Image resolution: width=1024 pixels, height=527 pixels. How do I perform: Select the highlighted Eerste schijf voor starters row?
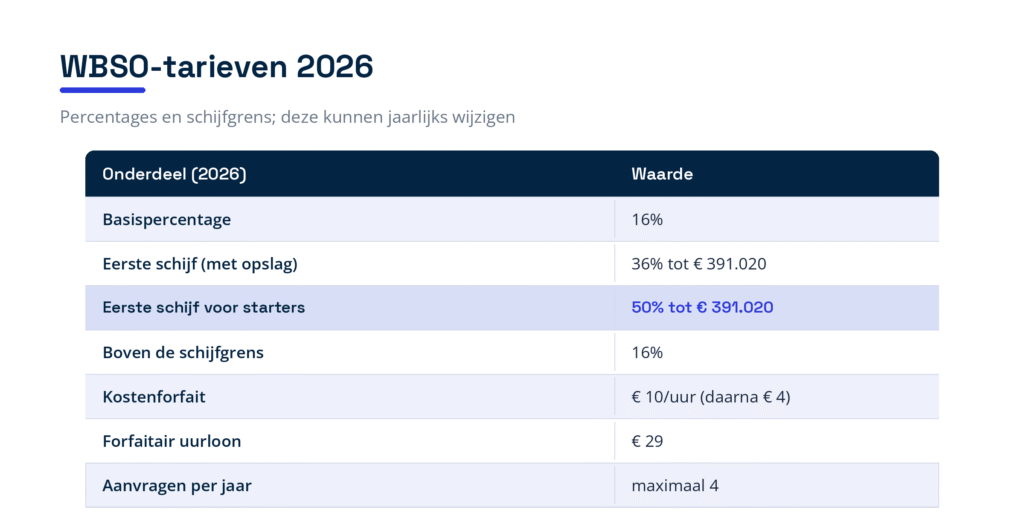point(512,308)
